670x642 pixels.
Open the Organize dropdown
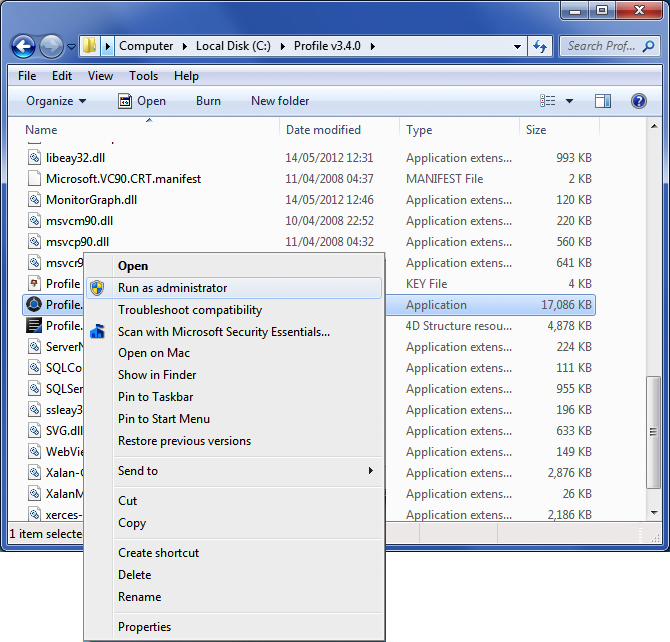click(56, 101)
